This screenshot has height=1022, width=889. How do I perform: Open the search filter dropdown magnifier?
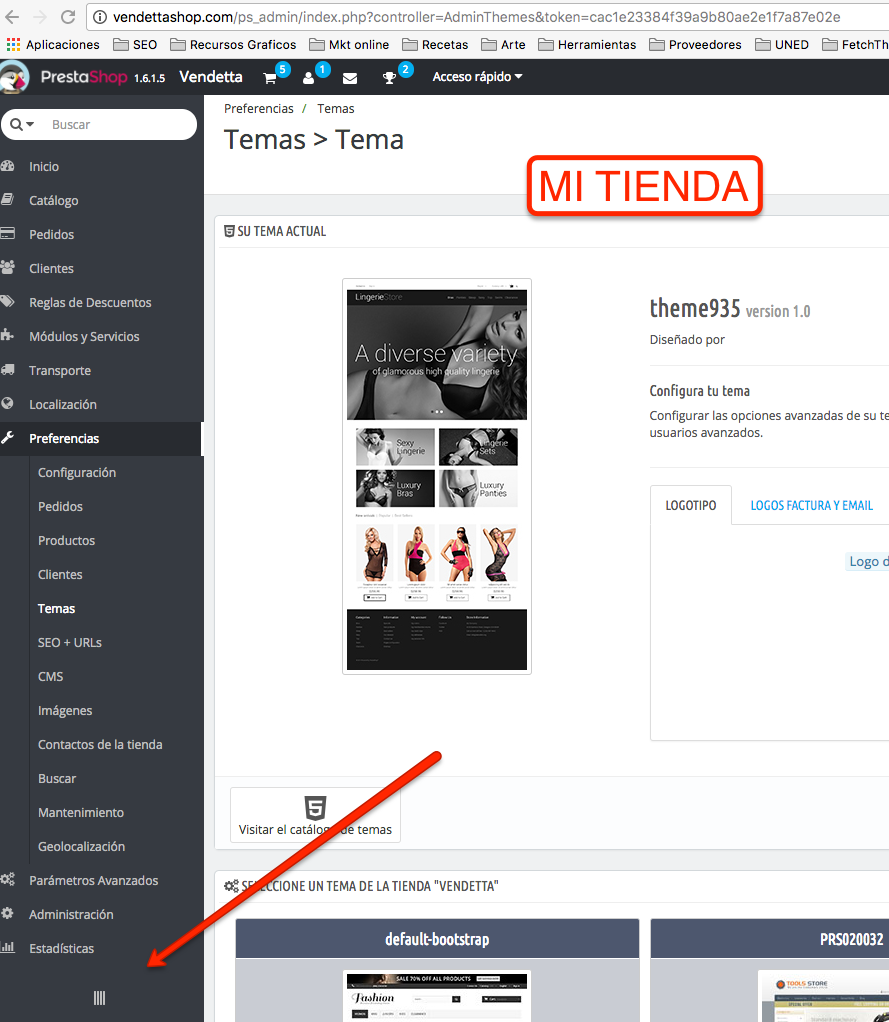pyautogui.click(x=22, y=124)
